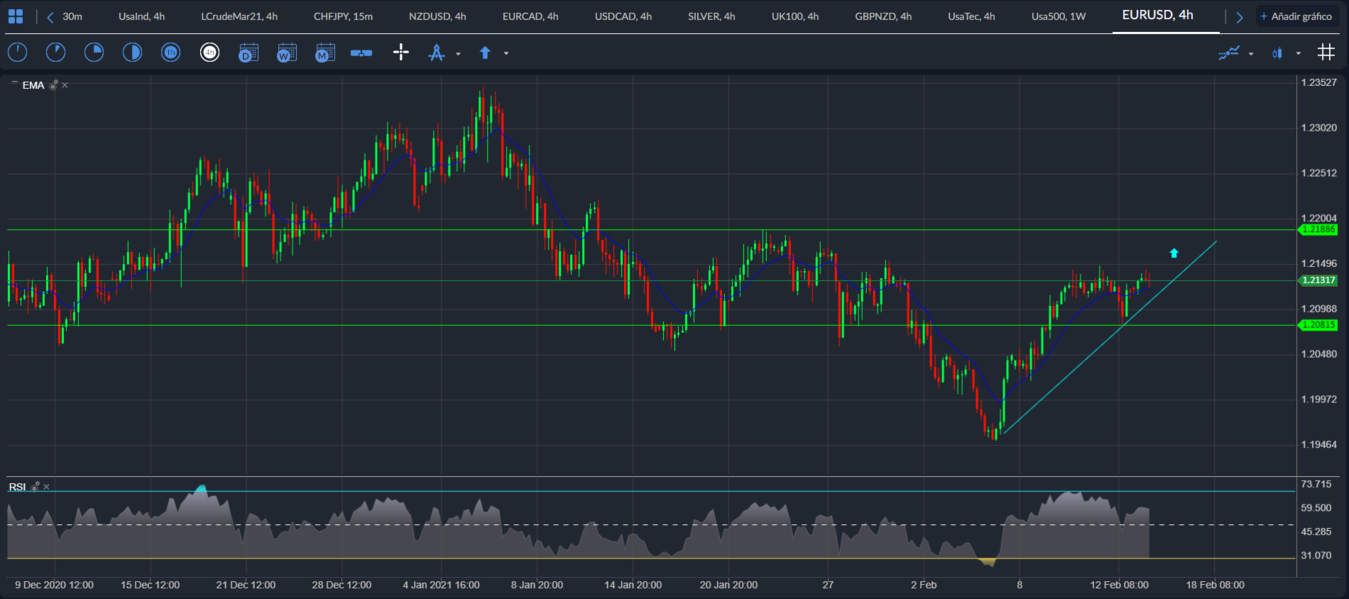Activate the crosshair cursor tool
Viewport: 1349px width, 599px height.
401,52
